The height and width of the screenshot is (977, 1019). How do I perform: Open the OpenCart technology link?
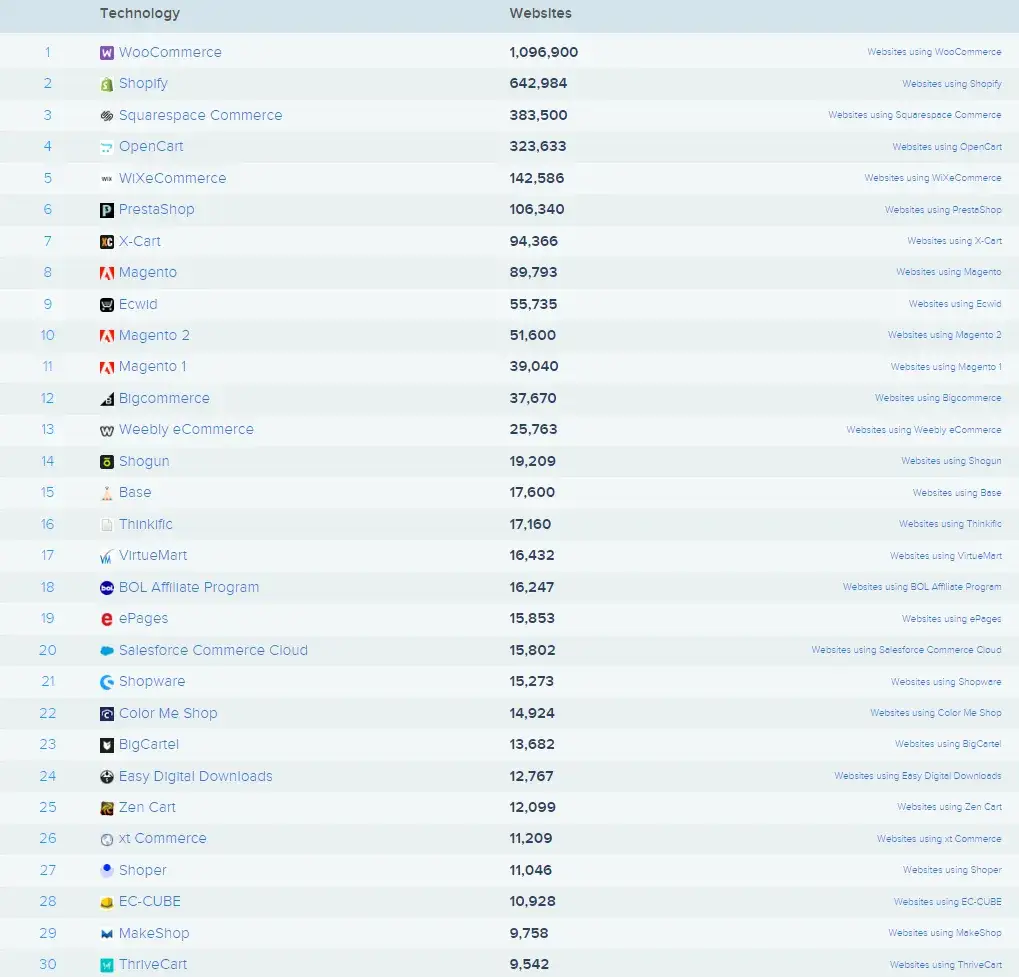[x=151, y=147]
